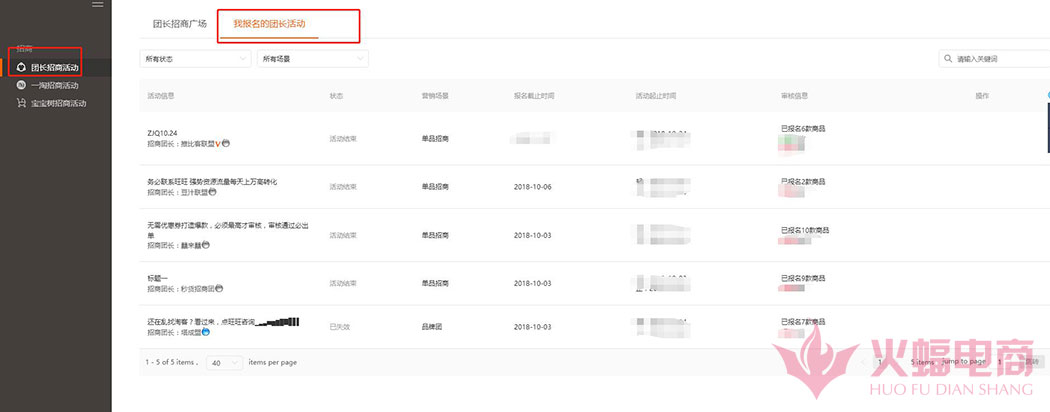Click the 活动信息 column header
The image size is (1050, 412).
tap(161, 96)
